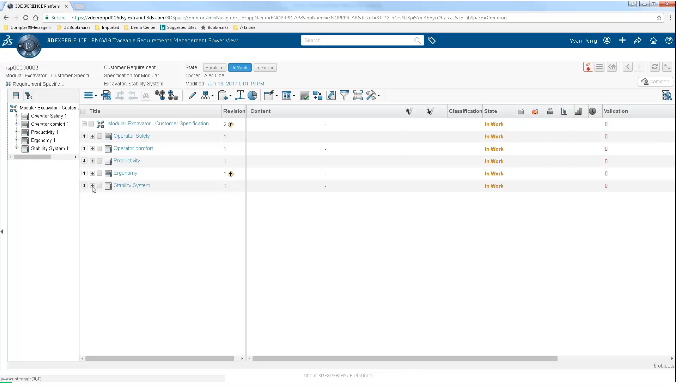
Task: Tick the checkbox for Operator Safety row
Action: (99, 136)
